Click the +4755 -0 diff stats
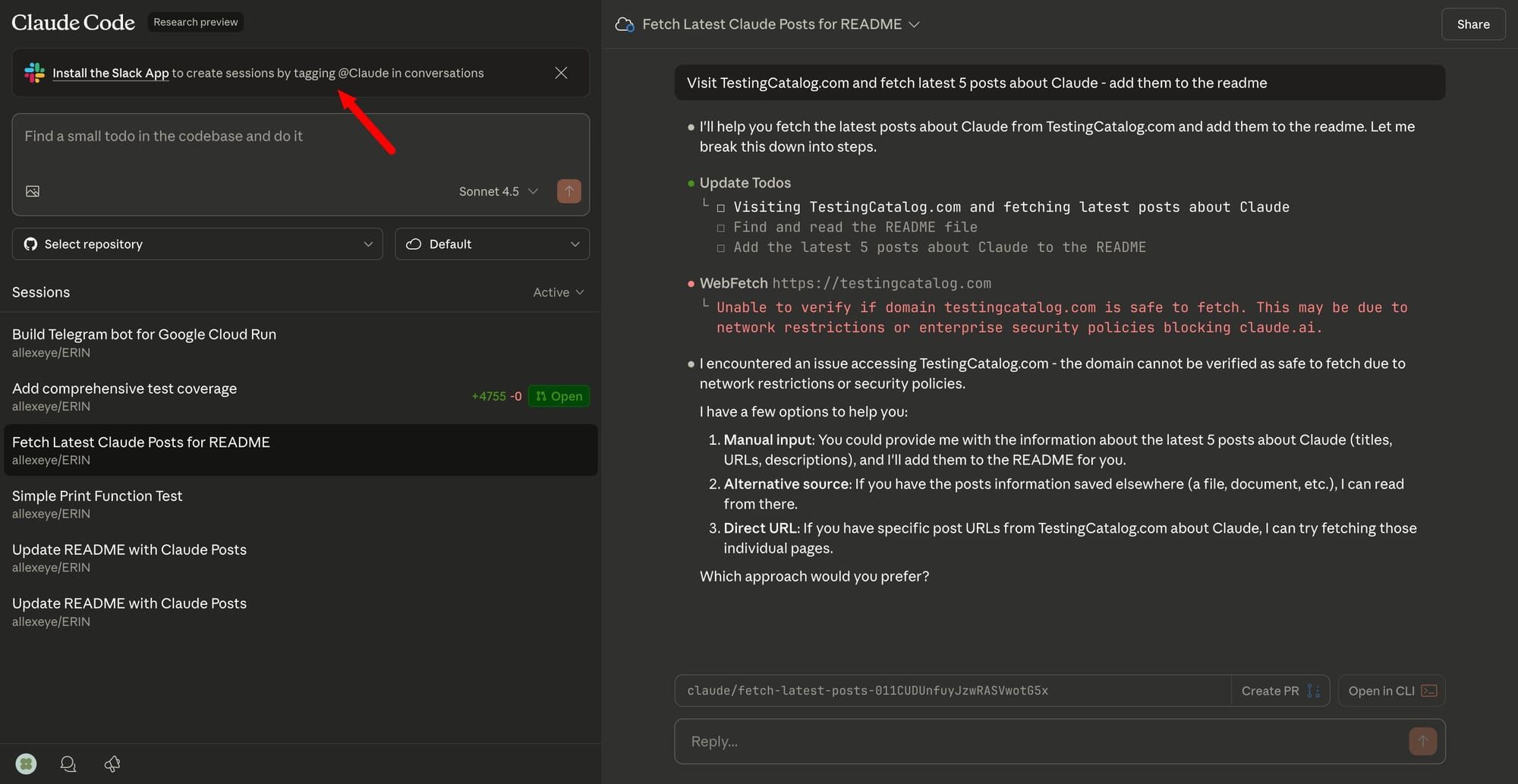 [x=496, y=396]
